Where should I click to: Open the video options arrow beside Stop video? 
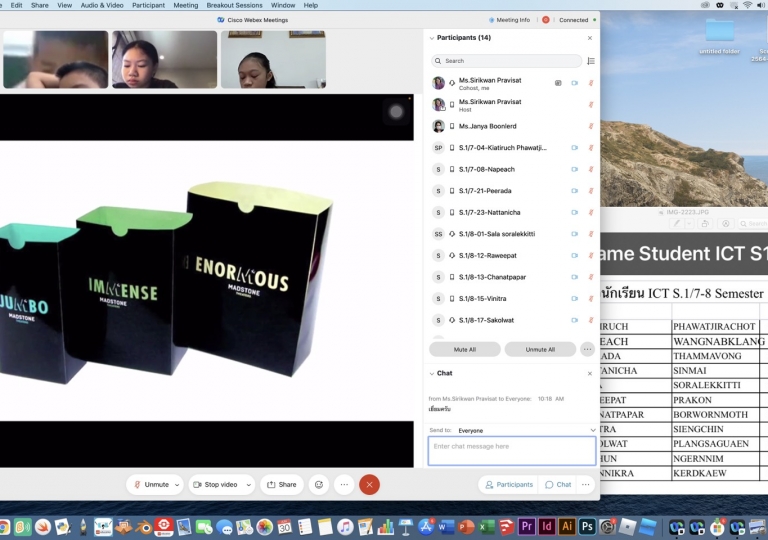point(249,485)
